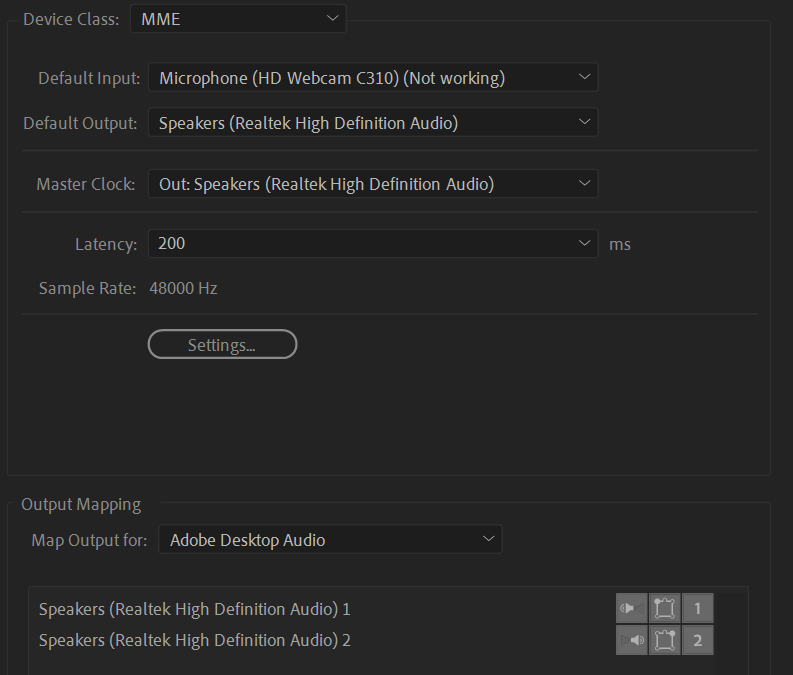Open Map Output for Adobe Desktop Audio dropdown
The width and height of the screenshot is (793, 675).
[x=330, y=539]
